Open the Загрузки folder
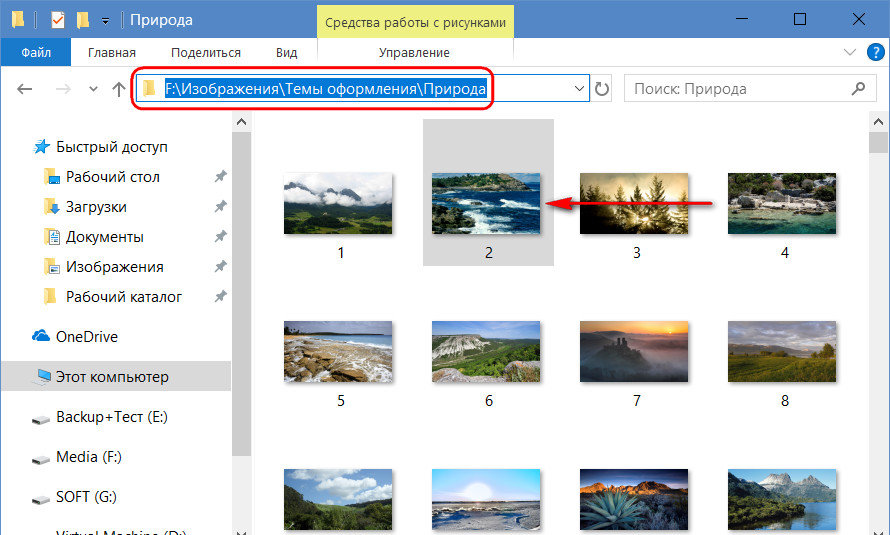Screen dimensions: 890x535 click(x=96, y=207)
